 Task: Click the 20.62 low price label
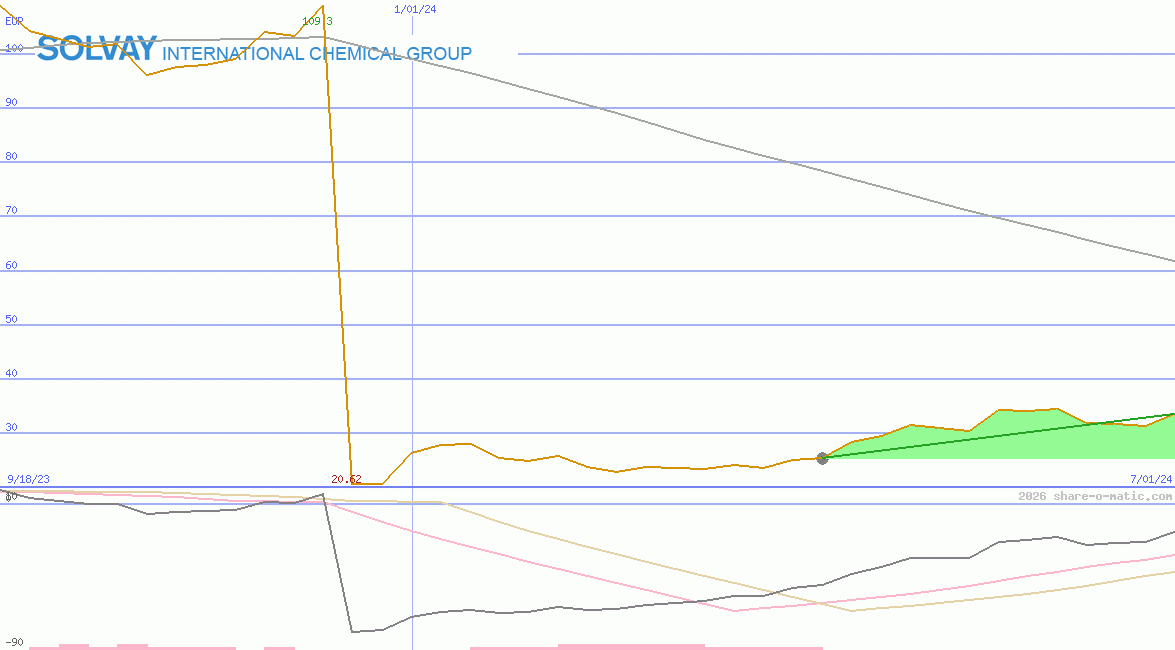click(x=346, y=479)
